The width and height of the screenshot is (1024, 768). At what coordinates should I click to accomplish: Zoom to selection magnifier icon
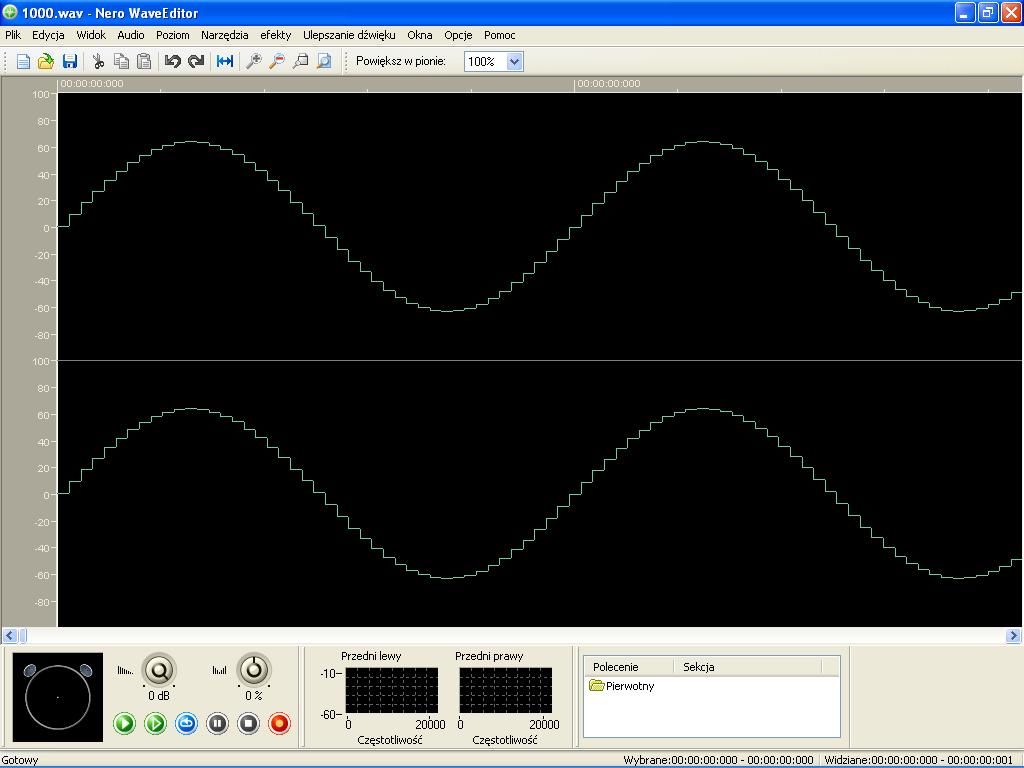300,61
